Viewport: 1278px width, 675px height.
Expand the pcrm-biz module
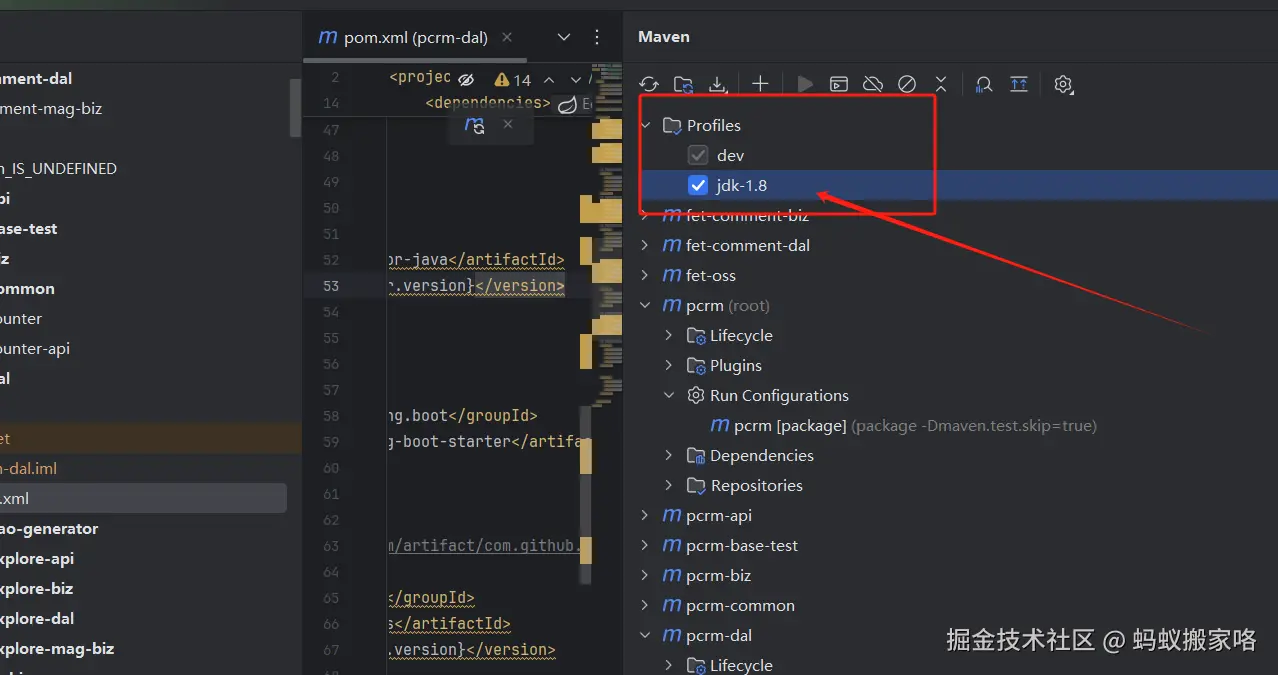click(646, 575)
